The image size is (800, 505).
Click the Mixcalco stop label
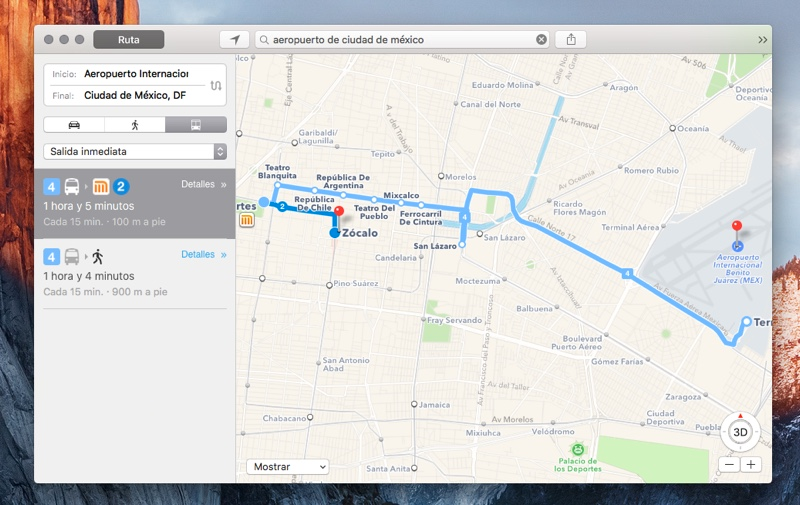click(401, 195)
